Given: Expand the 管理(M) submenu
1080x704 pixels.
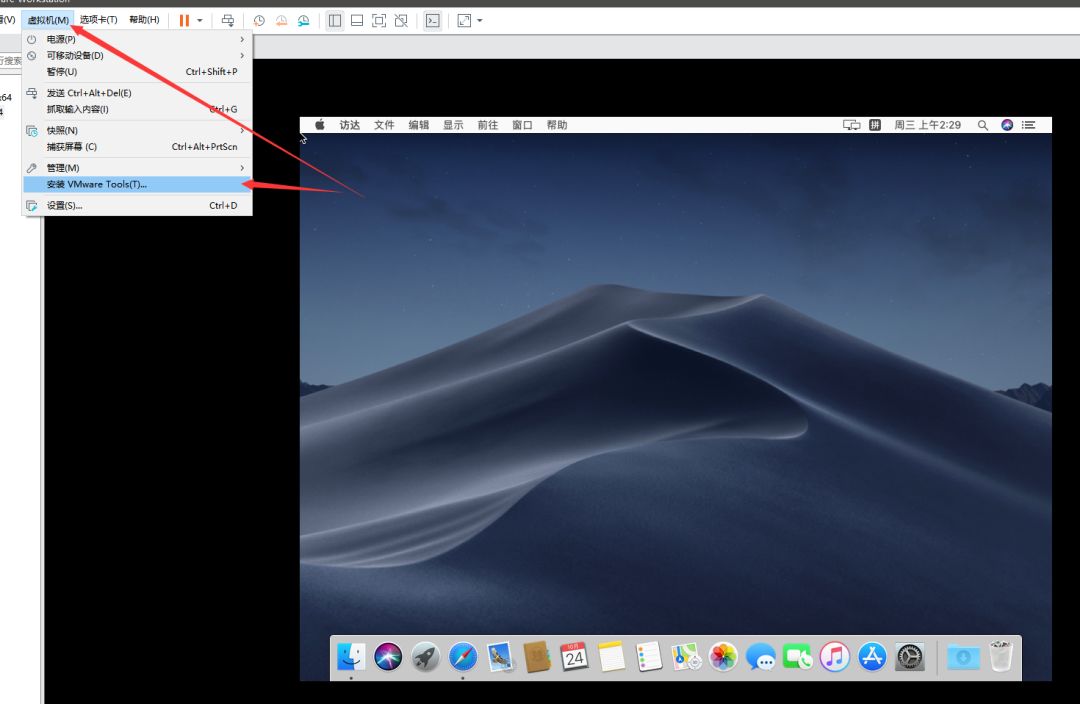Looking at the screenshot, I should [x=138, y=168].
